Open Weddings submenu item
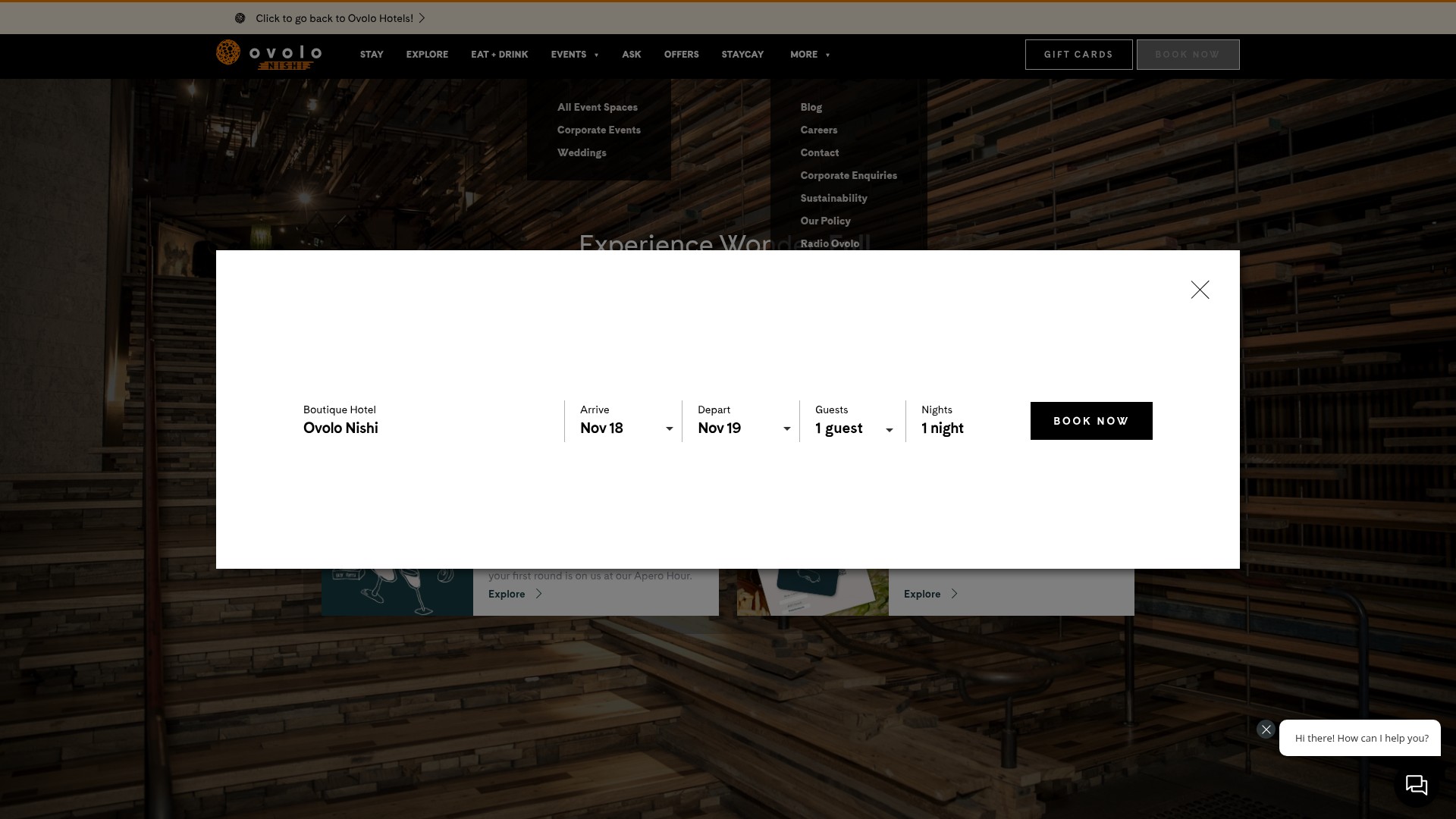This screenshot has width=1456, height=819. [x=582, y=152]
